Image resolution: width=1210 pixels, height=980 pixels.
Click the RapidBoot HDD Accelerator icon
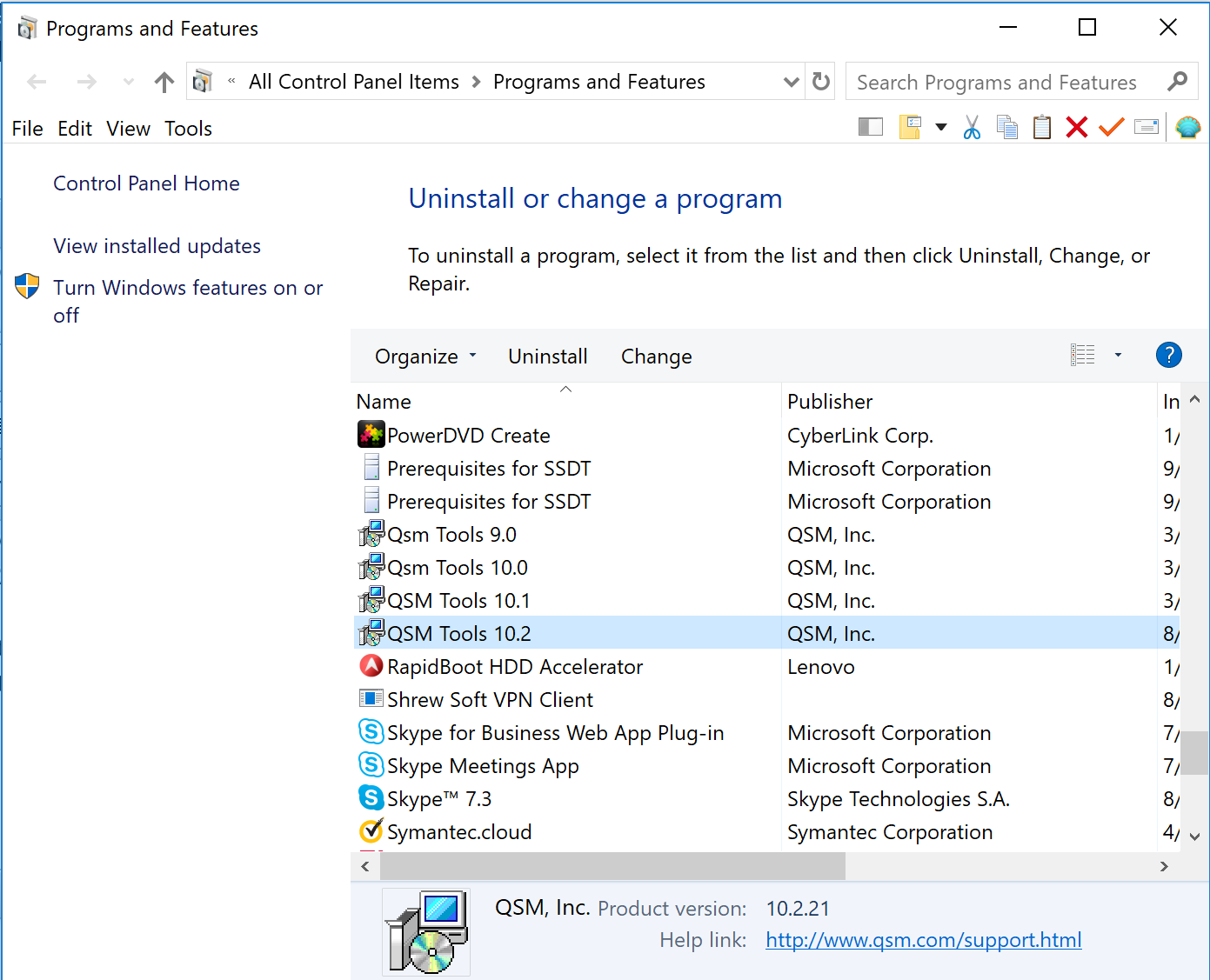pyautogui.click(x=371, y=665)
